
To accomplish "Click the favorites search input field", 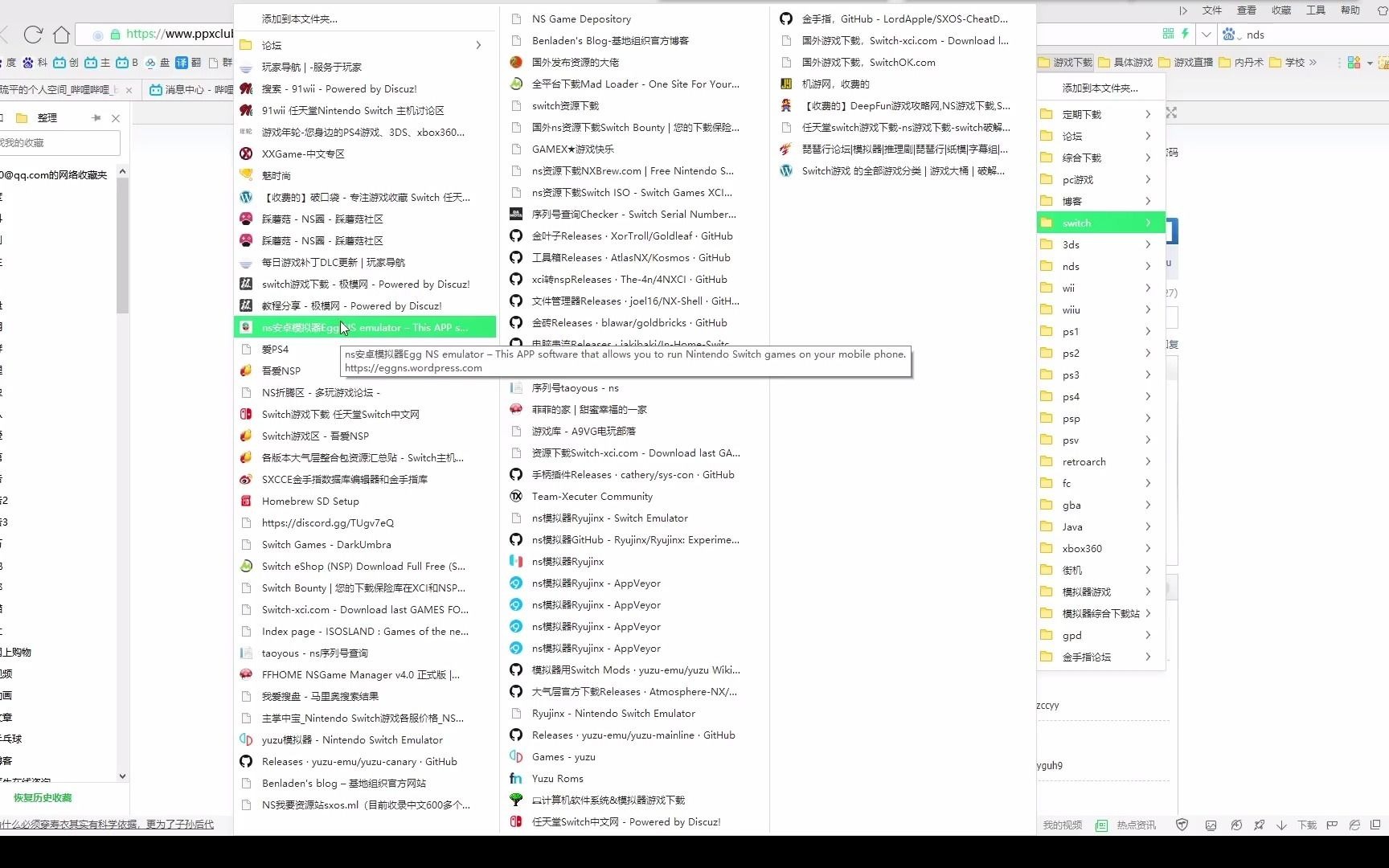I will [59, 143].
